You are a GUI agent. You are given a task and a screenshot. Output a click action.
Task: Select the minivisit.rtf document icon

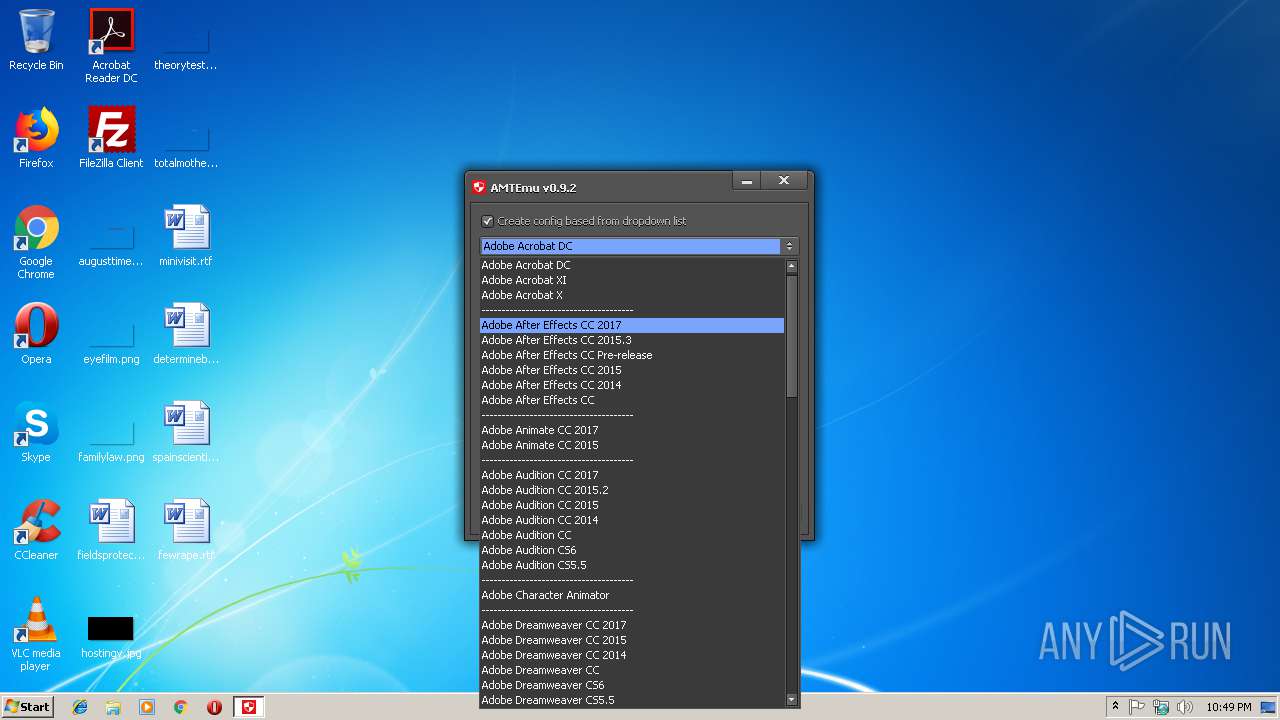coord(186,236)
